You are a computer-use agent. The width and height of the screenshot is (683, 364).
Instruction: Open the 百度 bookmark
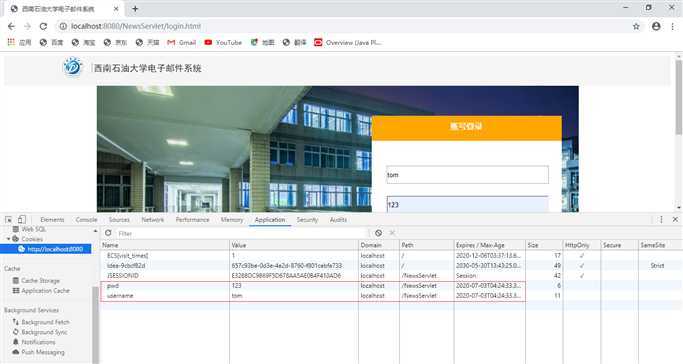tap(51, 42)
